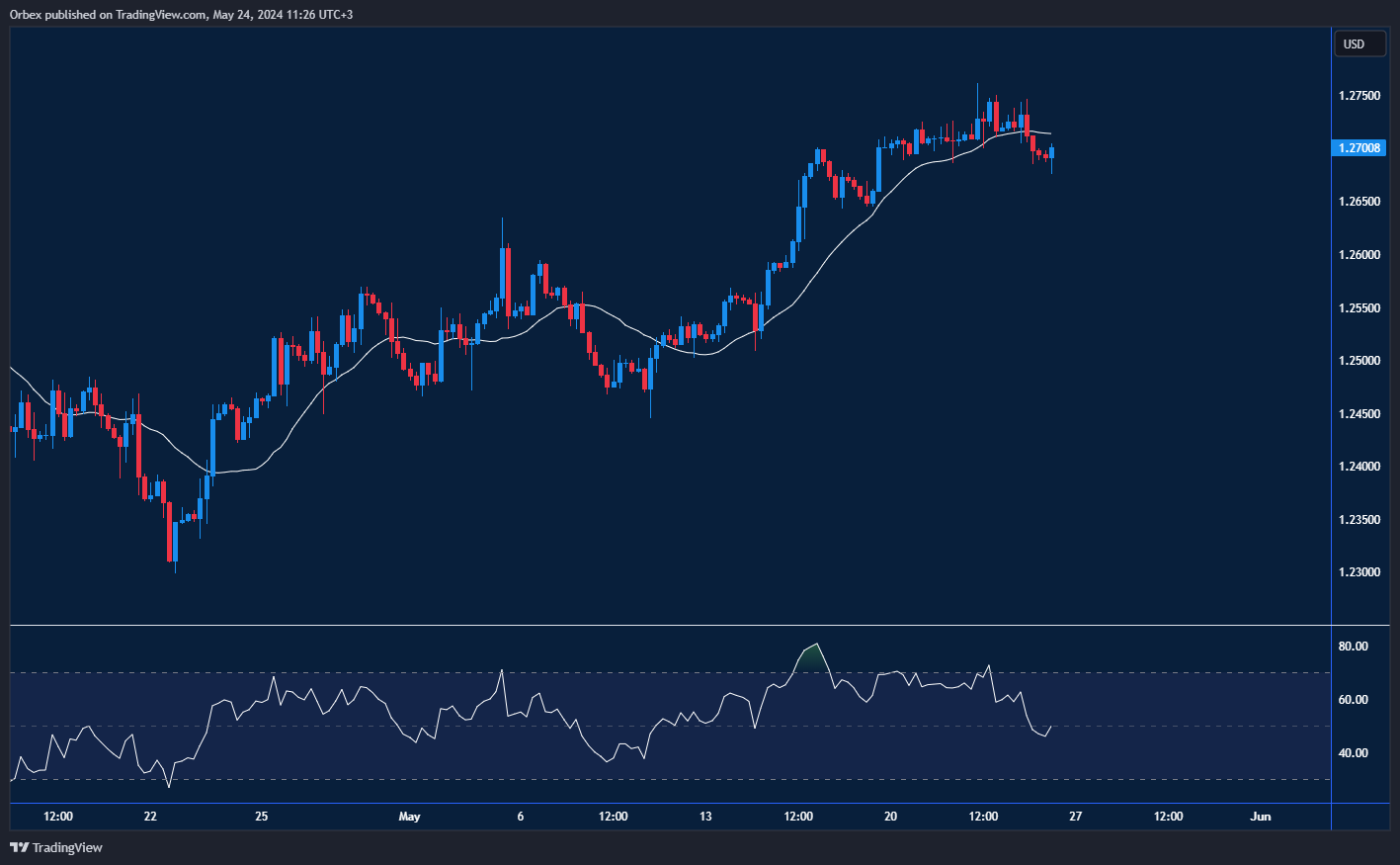This screenshot has width=1400, height=865.
Task: Click date label 22 on time axis
Action: (x=150, y=817)
